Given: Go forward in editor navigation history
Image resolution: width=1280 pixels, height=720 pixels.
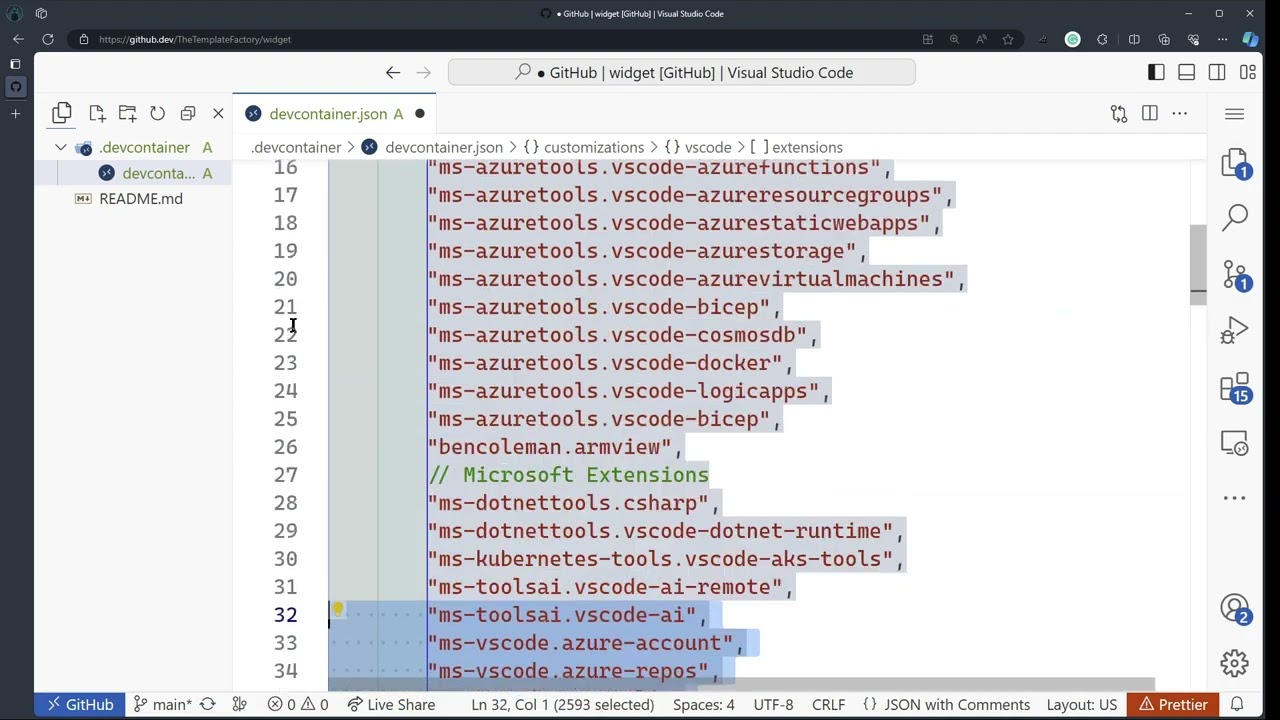Looking at the screenshot, I should click(423, 72).
